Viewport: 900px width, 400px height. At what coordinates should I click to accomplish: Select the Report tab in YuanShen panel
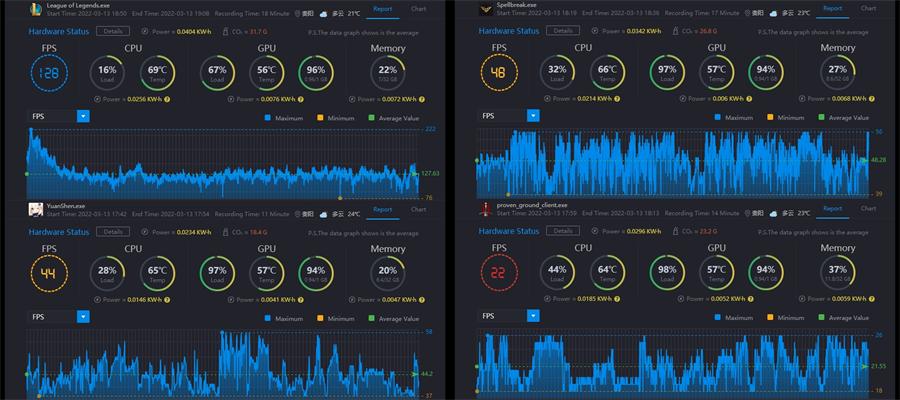click(382, 209)
